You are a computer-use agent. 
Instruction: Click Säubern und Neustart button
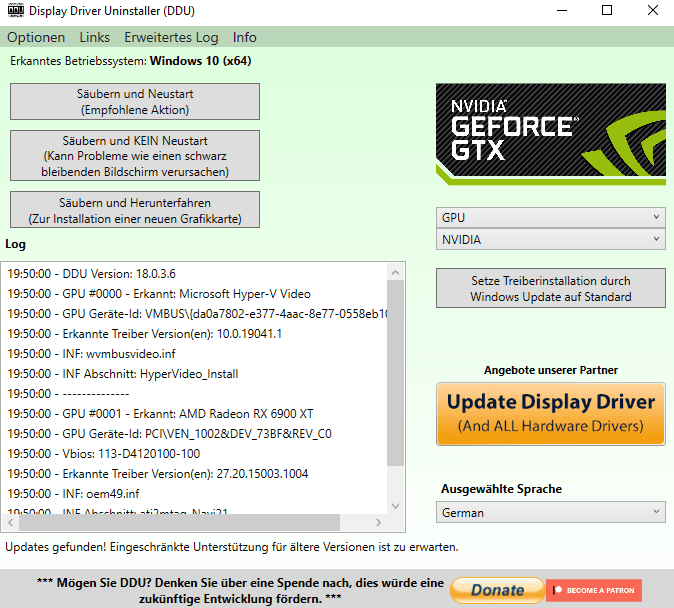(x=135, y=101)
